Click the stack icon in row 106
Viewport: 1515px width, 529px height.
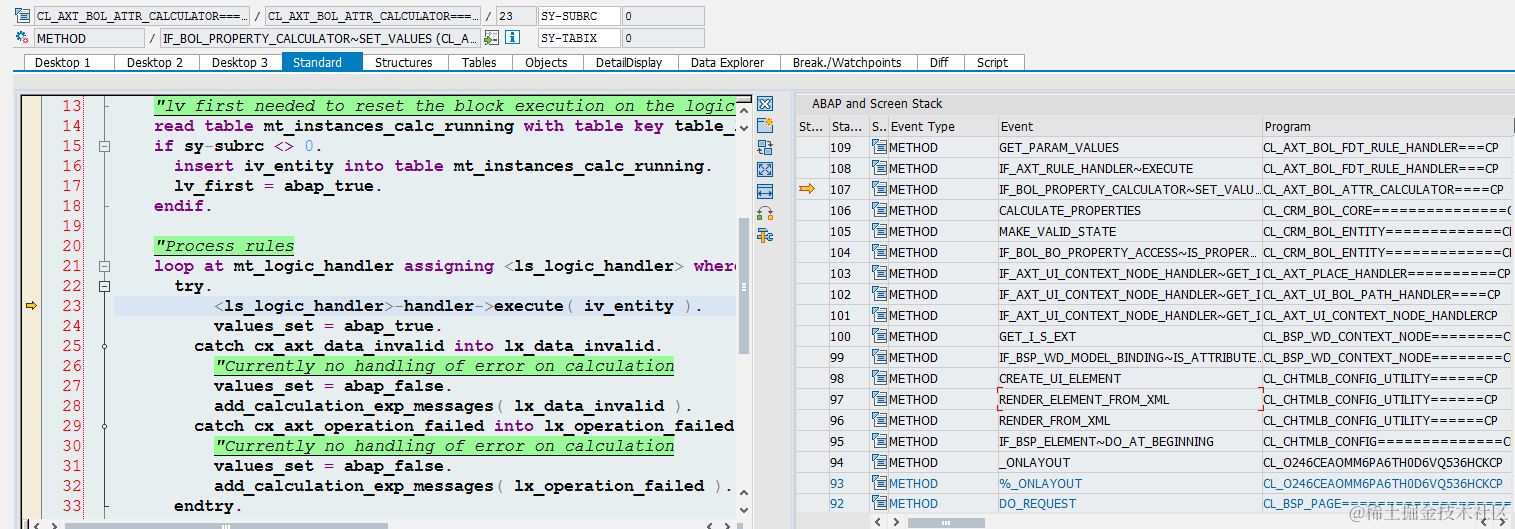coord(880,210)
